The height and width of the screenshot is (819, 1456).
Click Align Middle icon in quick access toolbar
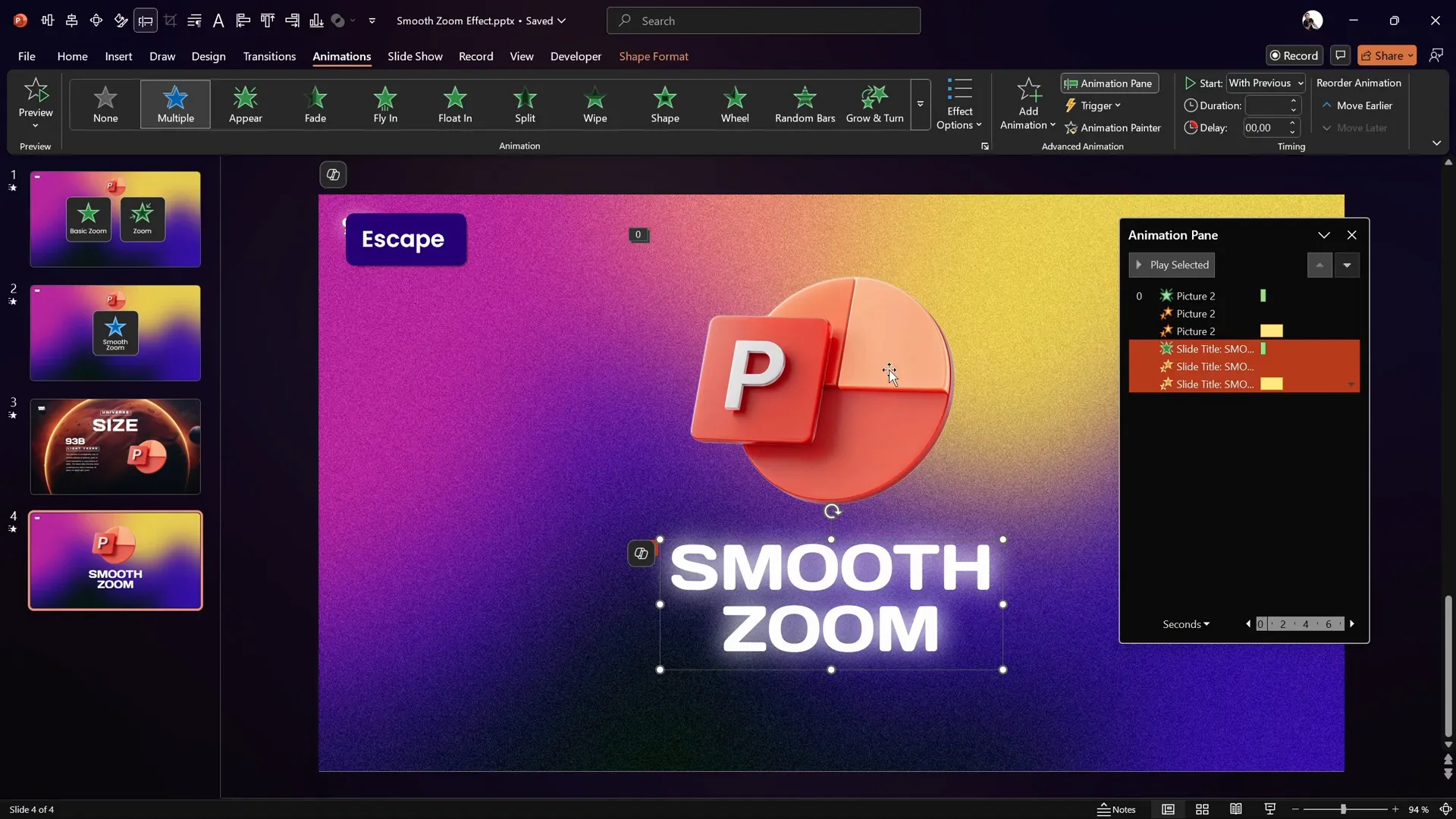[x=48, y=20]
